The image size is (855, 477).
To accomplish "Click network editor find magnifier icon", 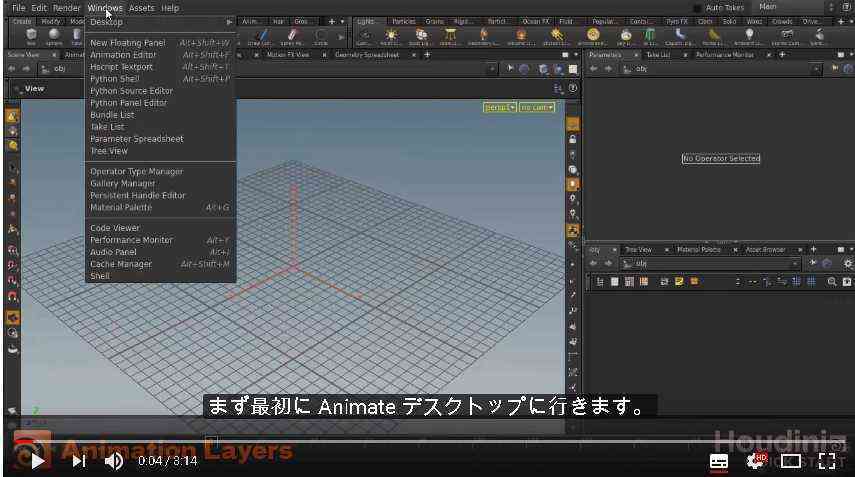I will click(832, 282).
